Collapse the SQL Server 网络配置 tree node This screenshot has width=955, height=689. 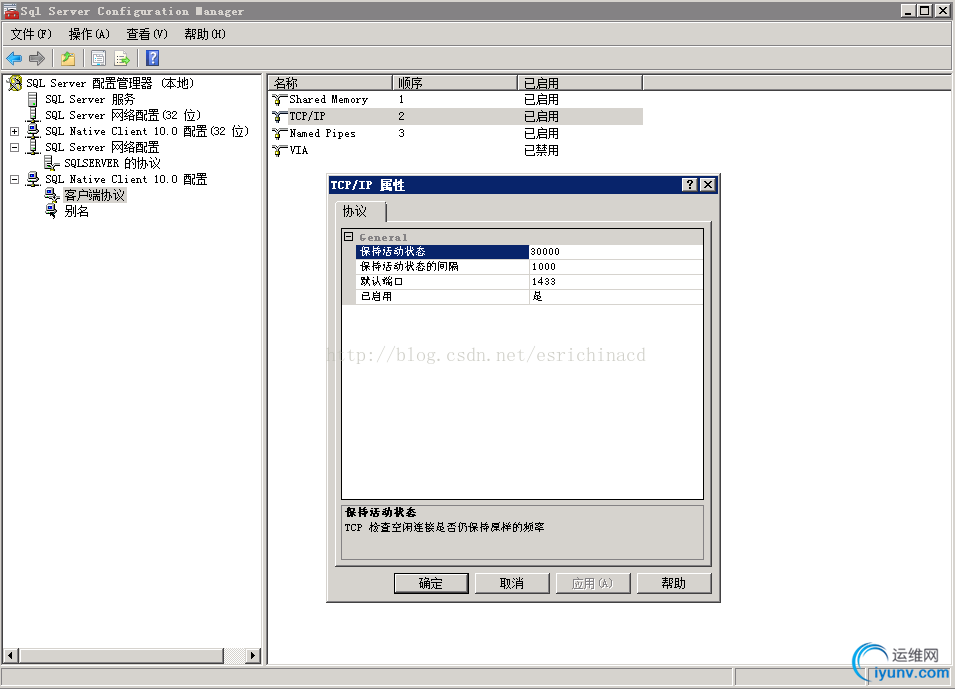tap(15, 147)
